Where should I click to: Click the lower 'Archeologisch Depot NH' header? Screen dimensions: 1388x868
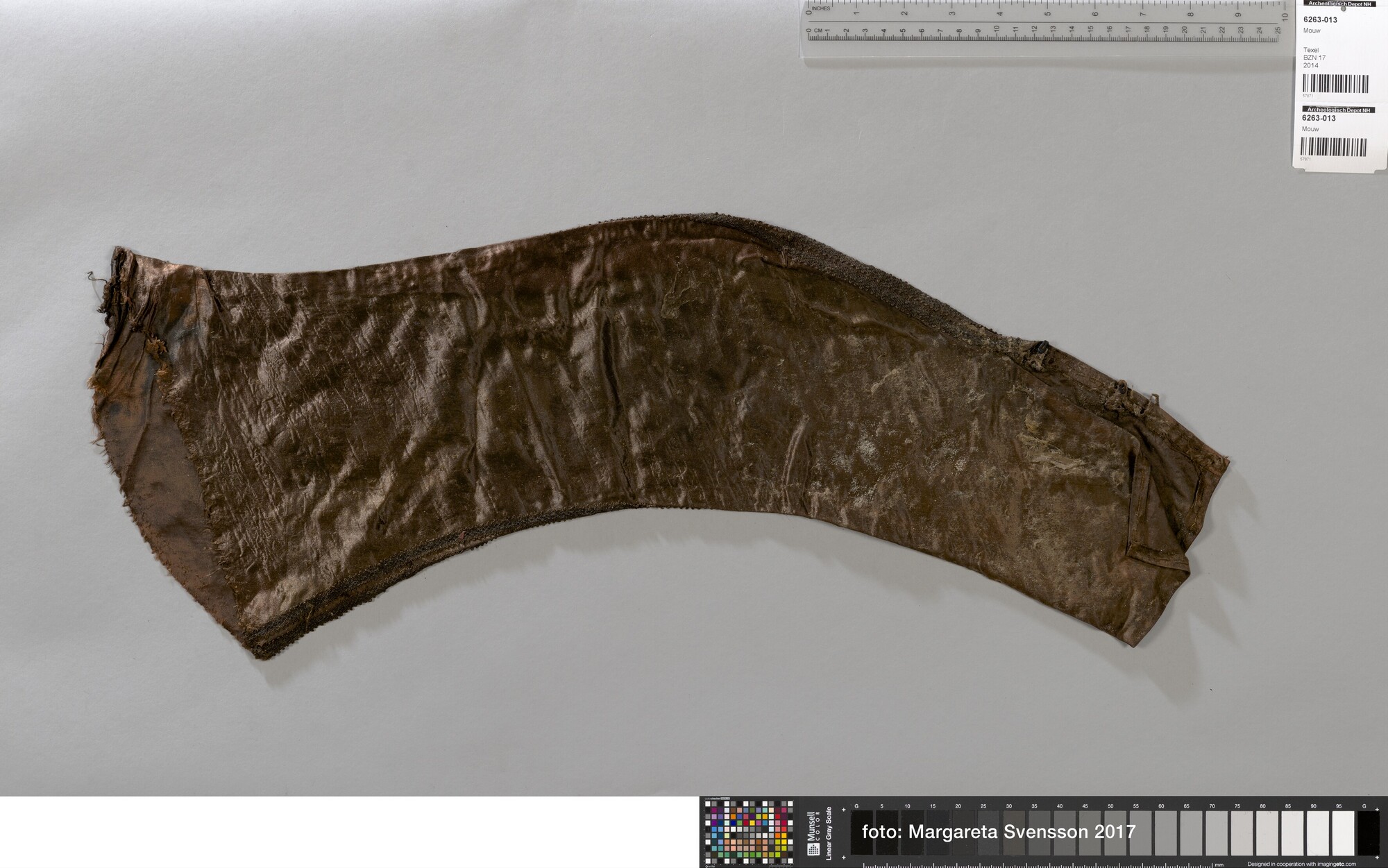[1337, 110]
